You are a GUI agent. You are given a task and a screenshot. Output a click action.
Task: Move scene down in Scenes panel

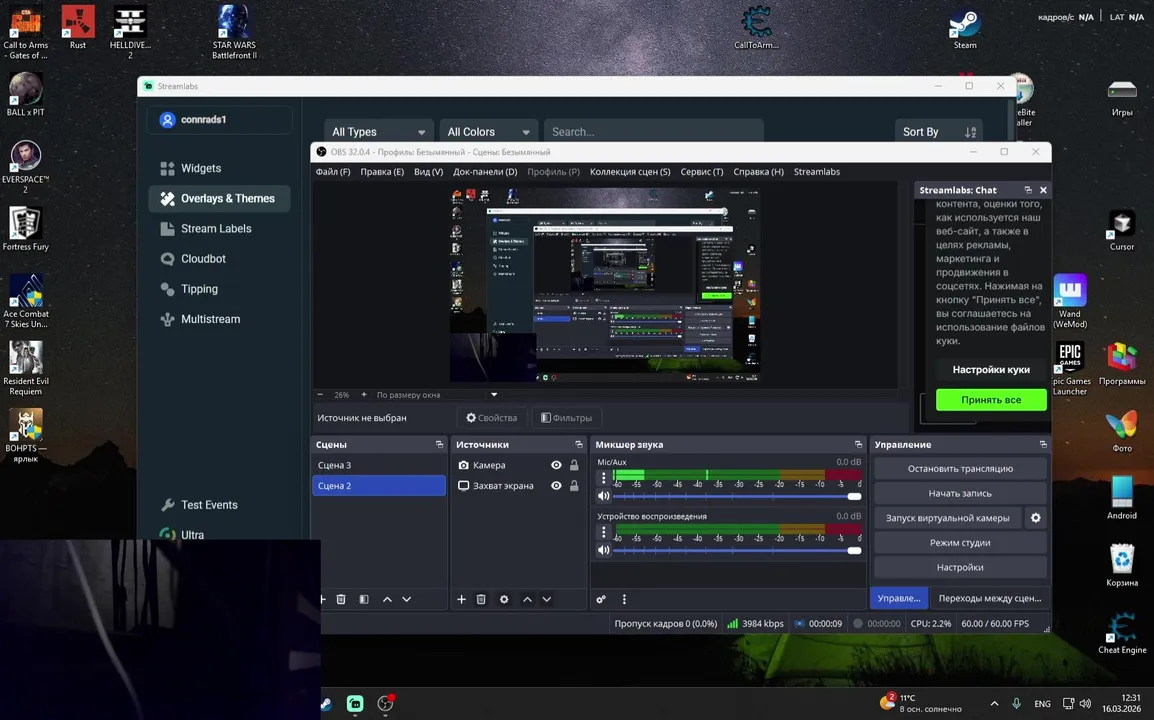[x=406, y=599]
